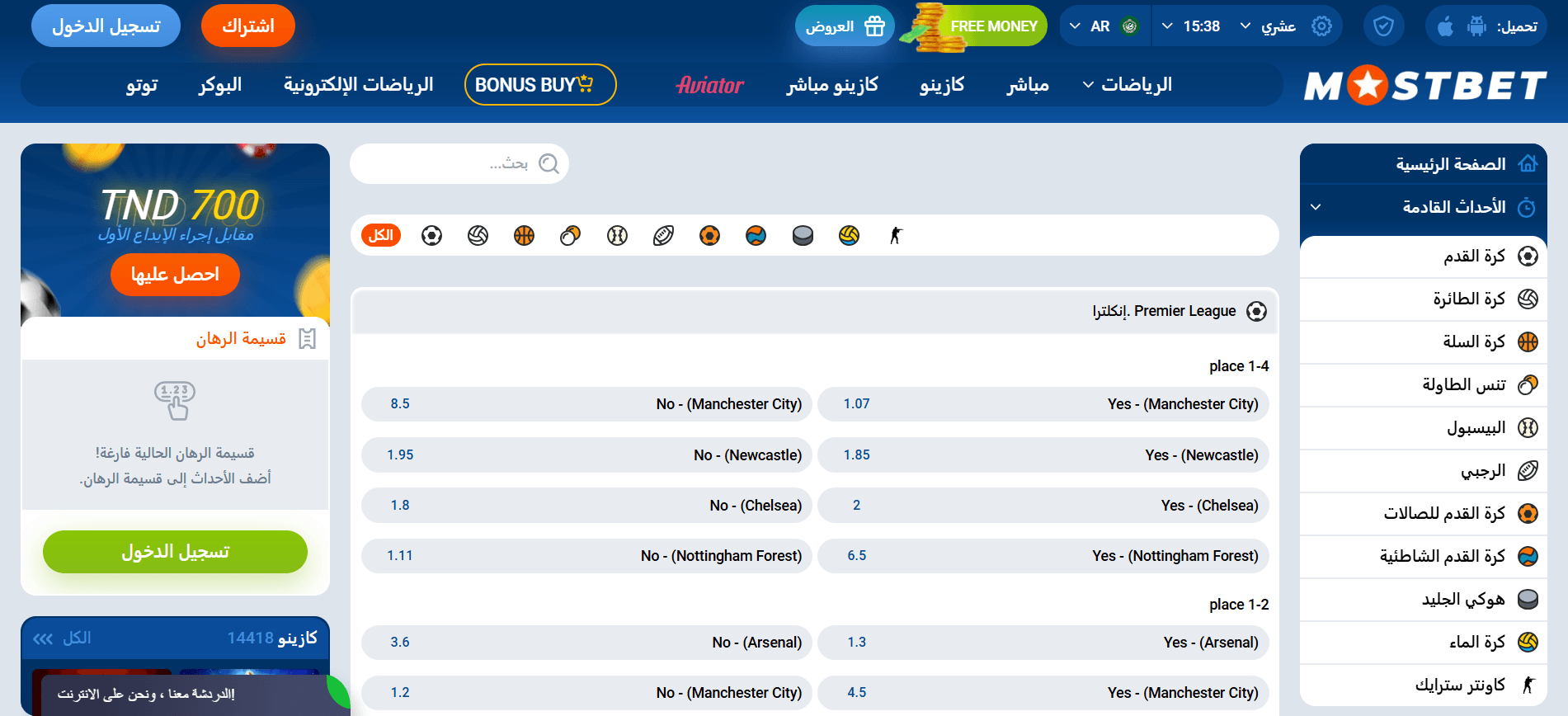Screen dimensions: 1568x716
Task: Click the ice hockey puck filter icon
Action: pos(803,236)
